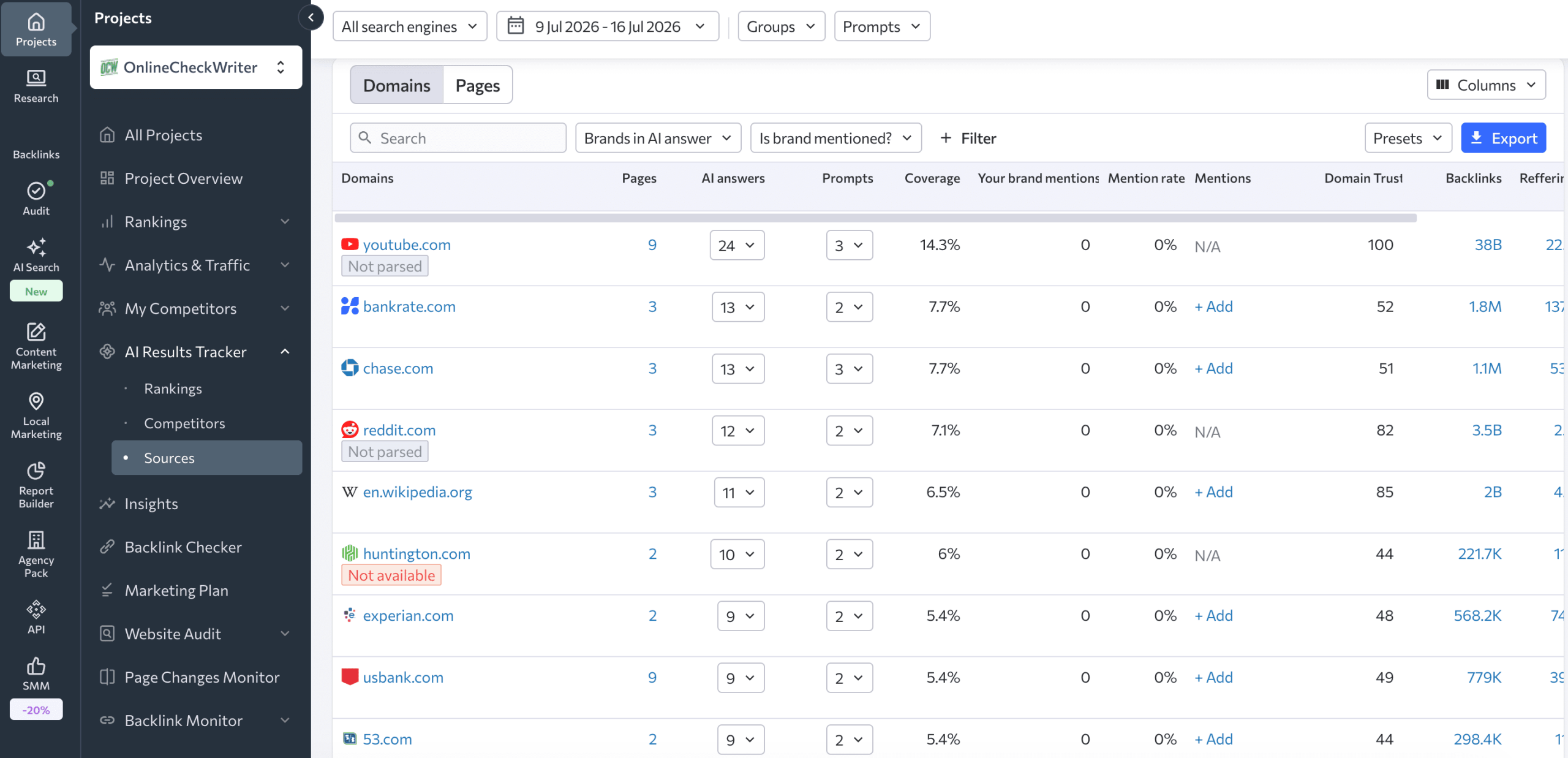
Task: Collapse the AI Results Tracker menu
Action: coord(285,351)
